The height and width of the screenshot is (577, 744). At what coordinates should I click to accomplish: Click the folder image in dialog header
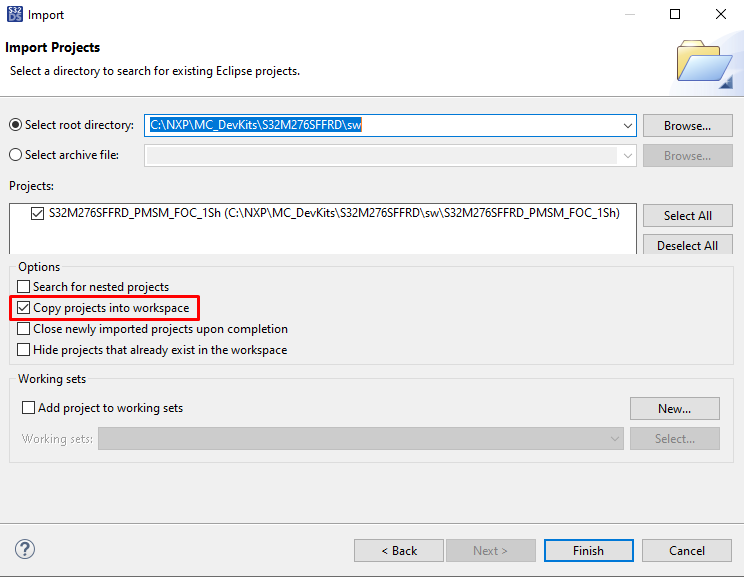click(704, 61)
